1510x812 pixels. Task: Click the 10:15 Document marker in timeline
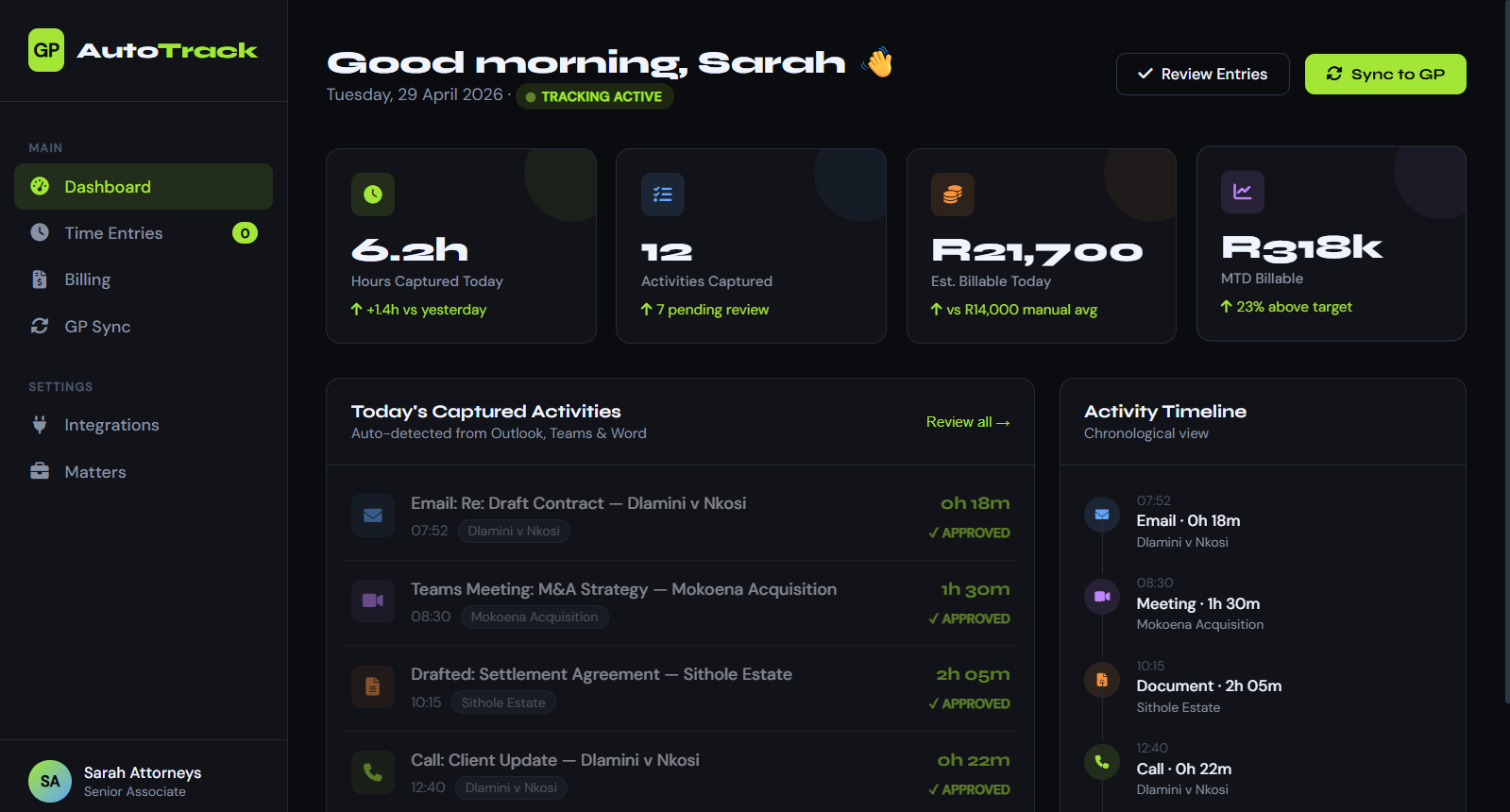[x=1102, y=680]
